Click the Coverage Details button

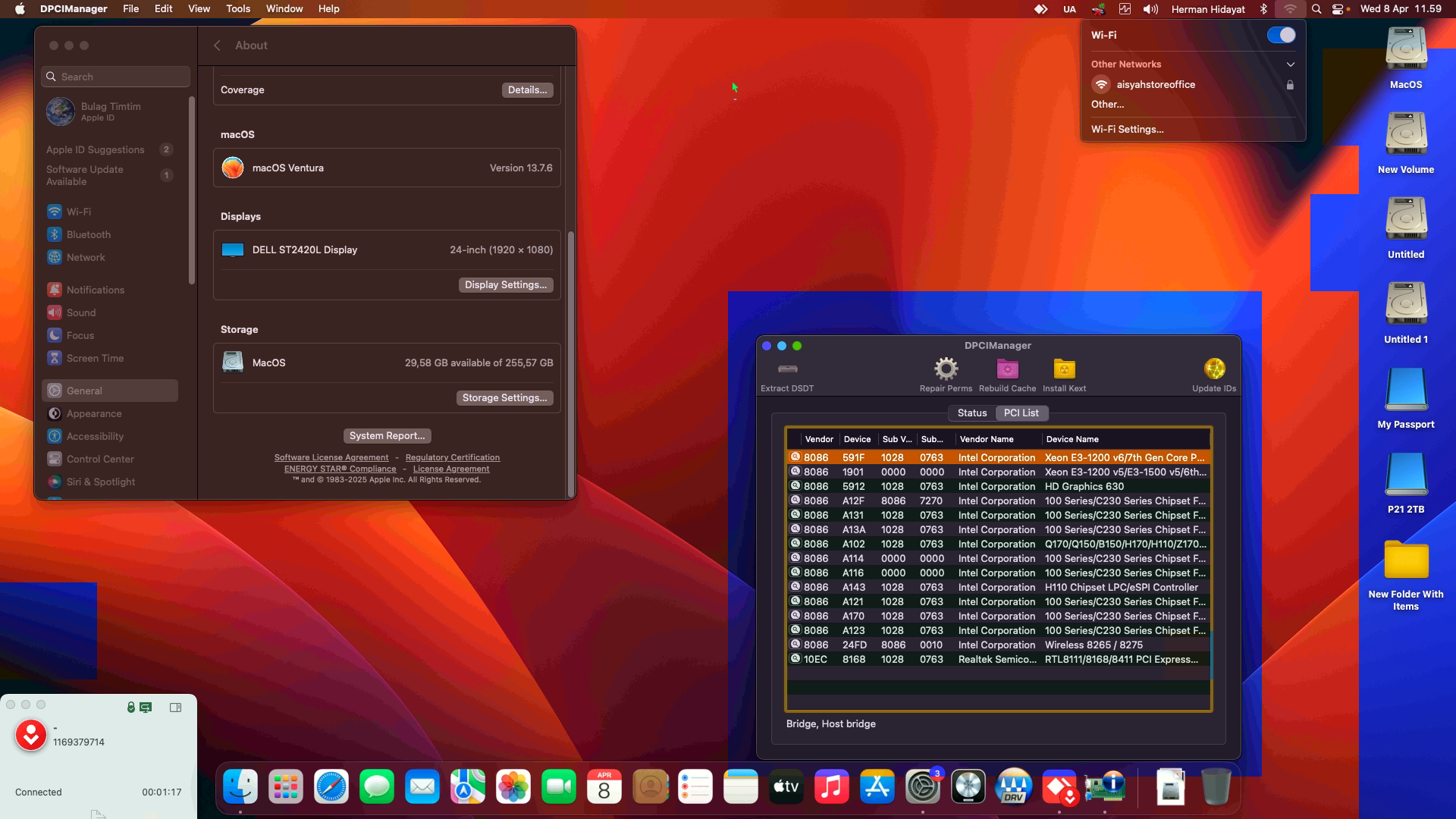point(527,90)
